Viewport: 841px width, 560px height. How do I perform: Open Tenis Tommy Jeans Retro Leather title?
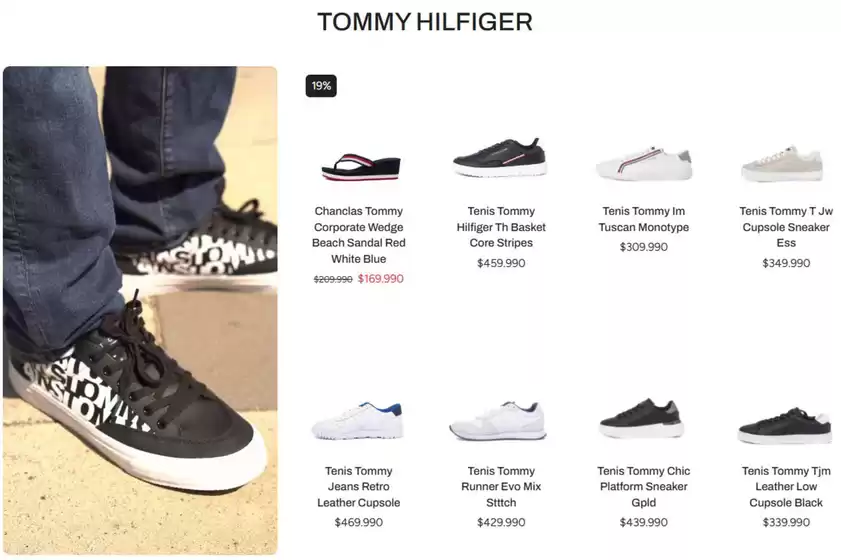pyautogui.click(x=359, y=487)
